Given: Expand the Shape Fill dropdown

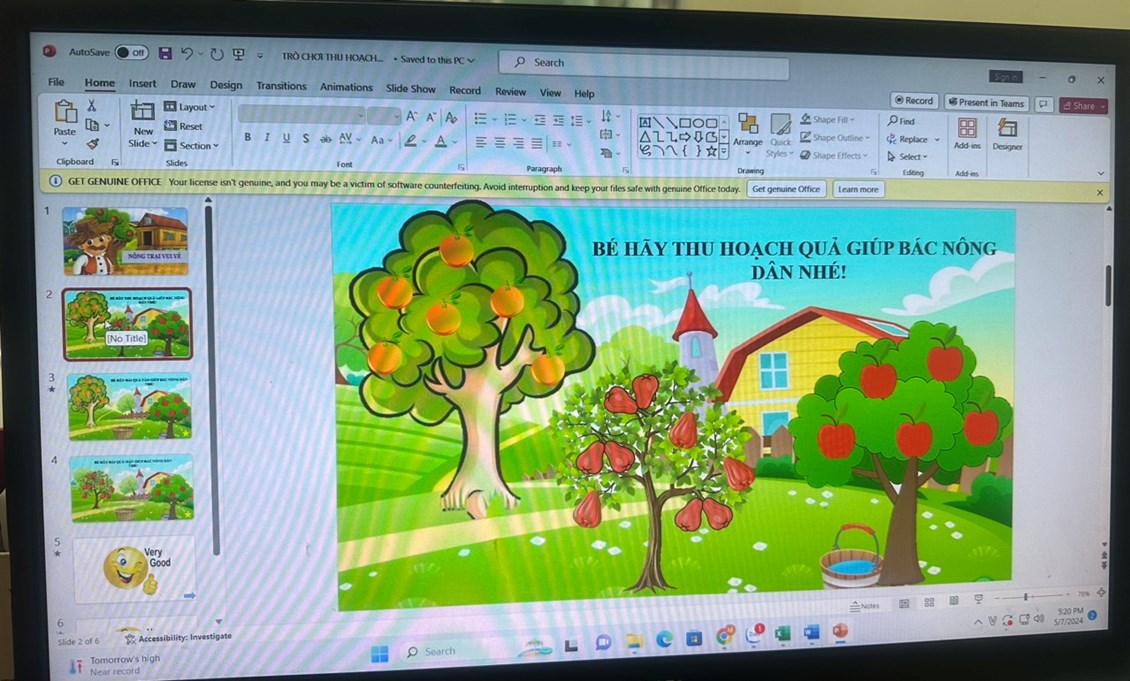Looking at the screenshot, I should click(829, 120).
